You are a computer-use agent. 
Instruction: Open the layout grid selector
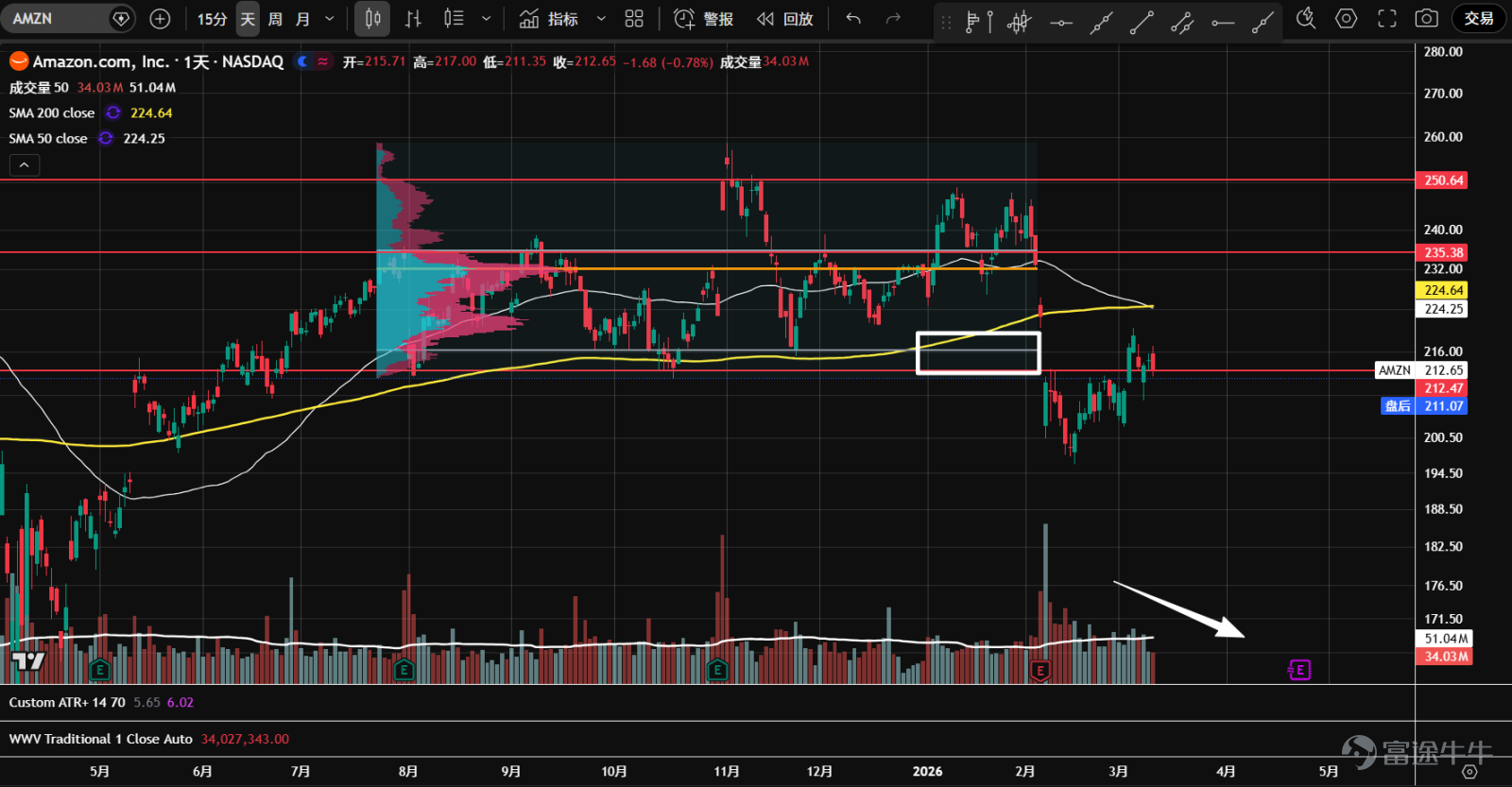click(634, 19)
